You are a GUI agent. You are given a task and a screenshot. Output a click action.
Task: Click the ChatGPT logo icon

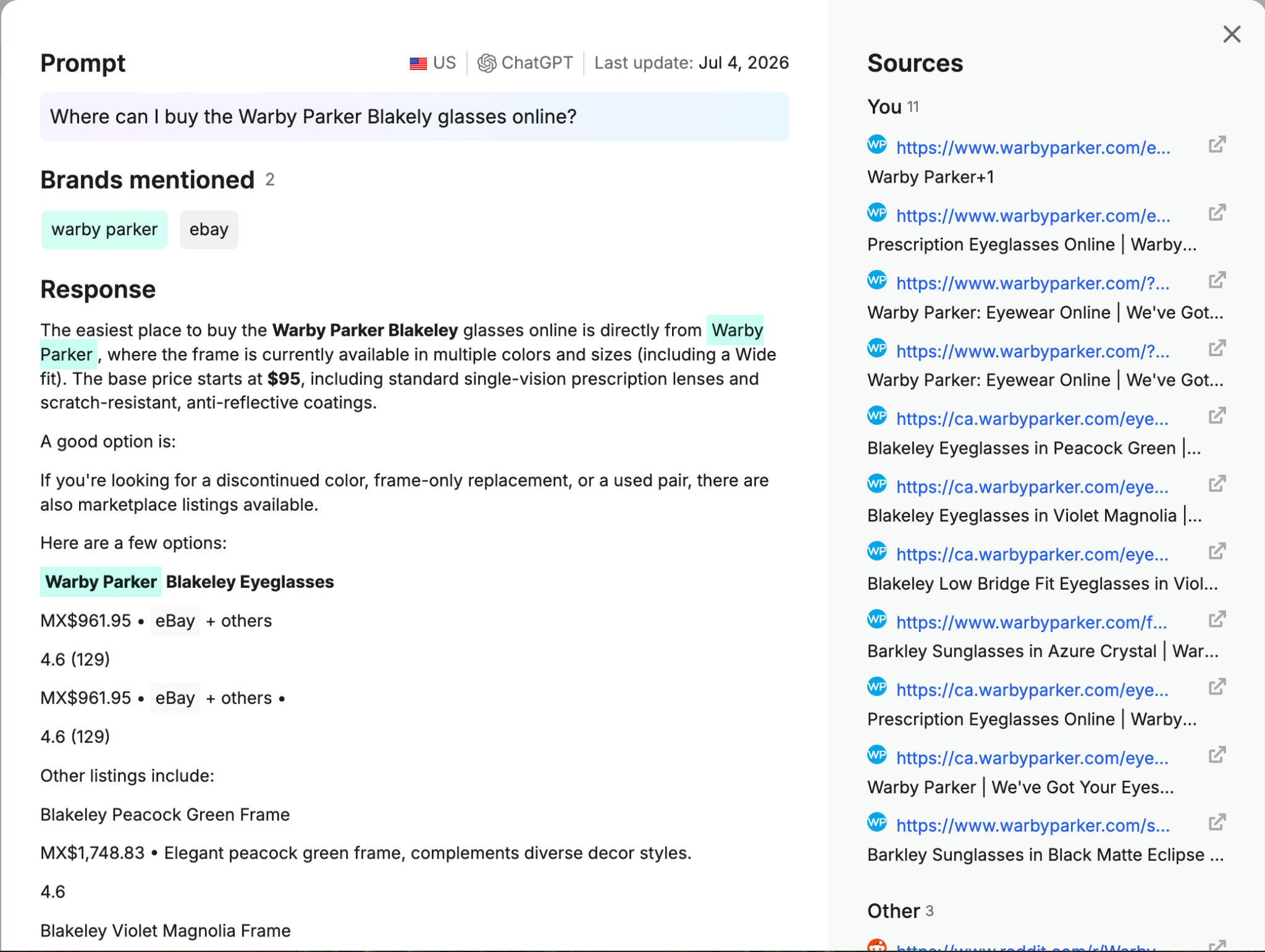(487, 63)
